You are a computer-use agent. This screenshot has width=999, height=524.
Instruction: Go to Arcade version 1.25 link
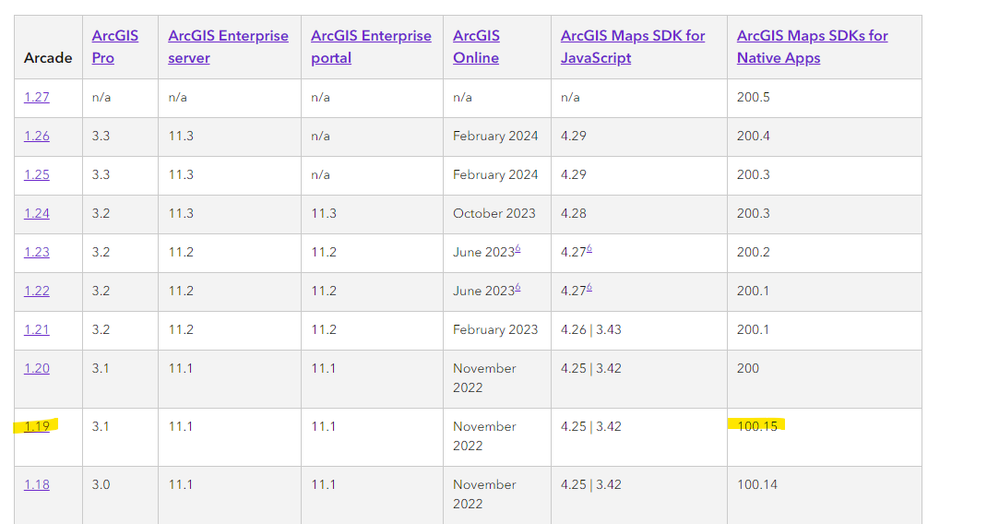pyautogui.click(x=37, y=174)
